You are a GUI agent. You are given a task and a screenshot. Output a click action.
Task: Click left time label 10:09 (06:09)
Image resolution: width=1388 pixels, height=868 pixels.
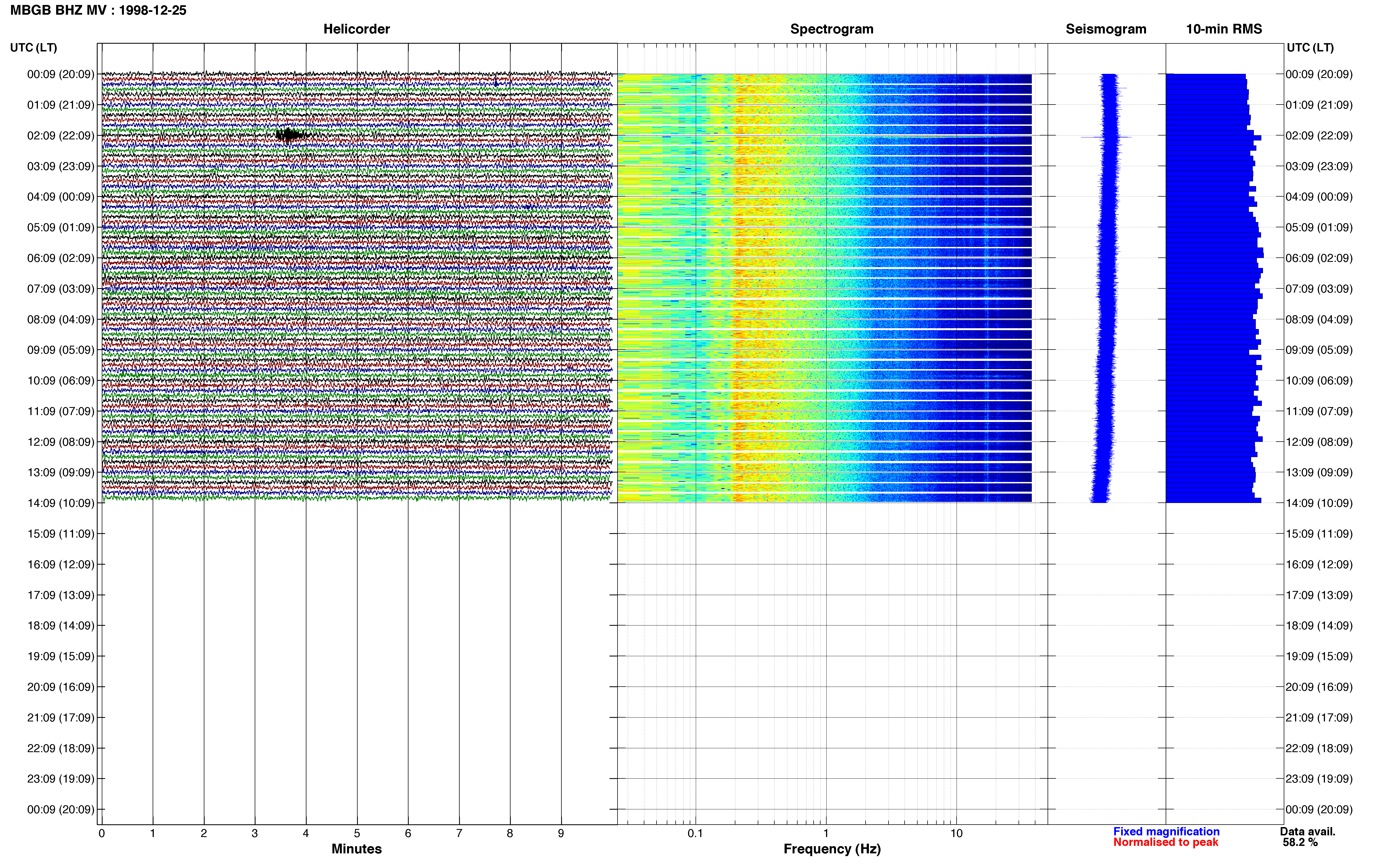tap(61, 380)
